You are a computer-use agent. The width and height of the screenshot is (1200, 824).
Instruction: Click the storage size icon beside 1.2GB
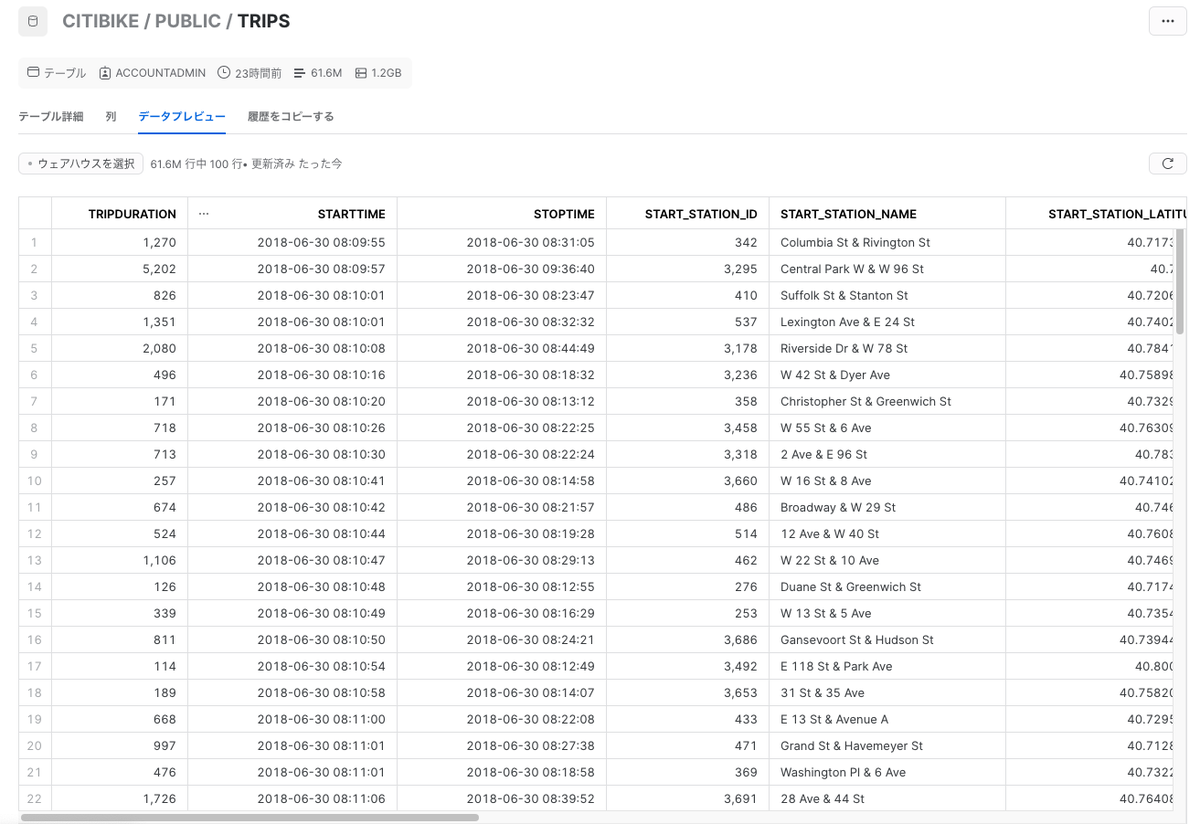pyautogui.click(x=361, y=73)
